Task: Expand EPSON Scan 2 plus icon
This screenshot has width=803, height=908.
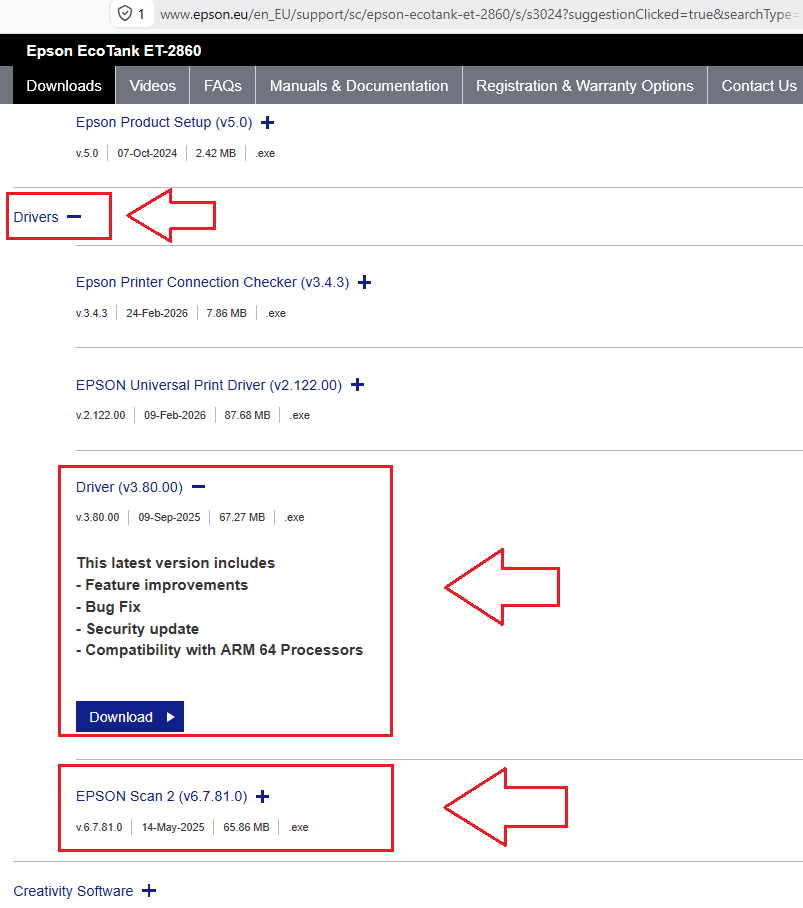Action: (263, 797)
